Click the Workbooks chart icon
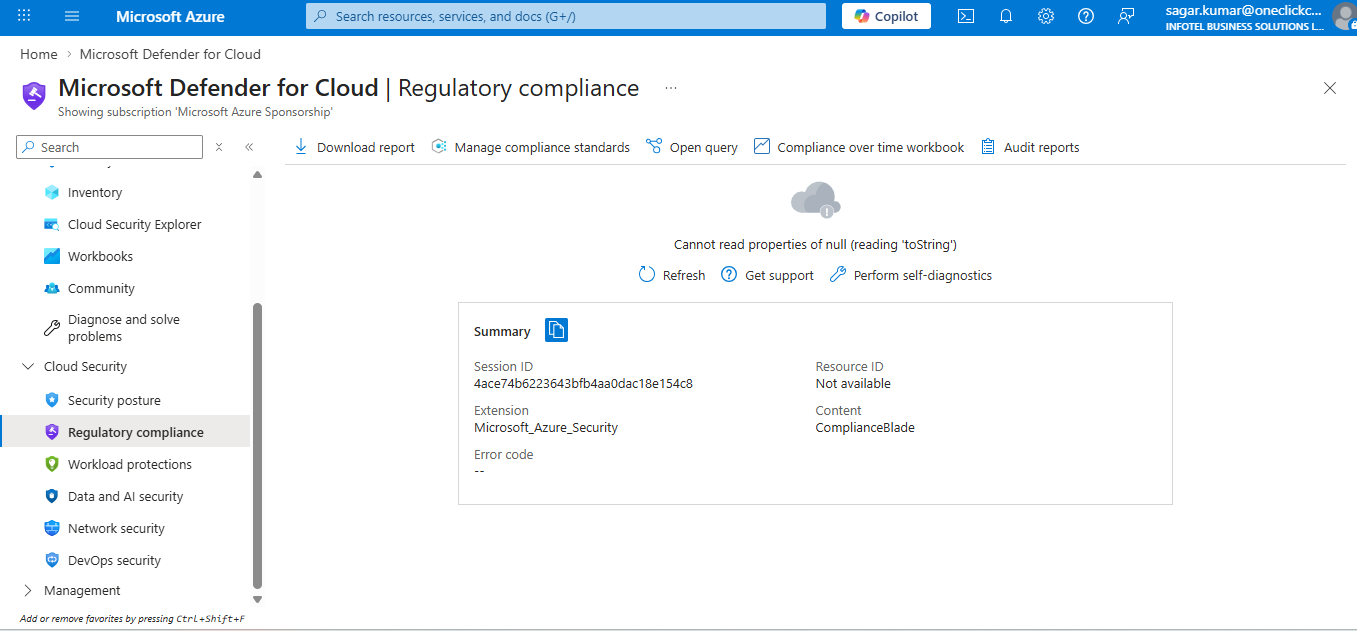 pyautogui.click(x=52, y=256)
